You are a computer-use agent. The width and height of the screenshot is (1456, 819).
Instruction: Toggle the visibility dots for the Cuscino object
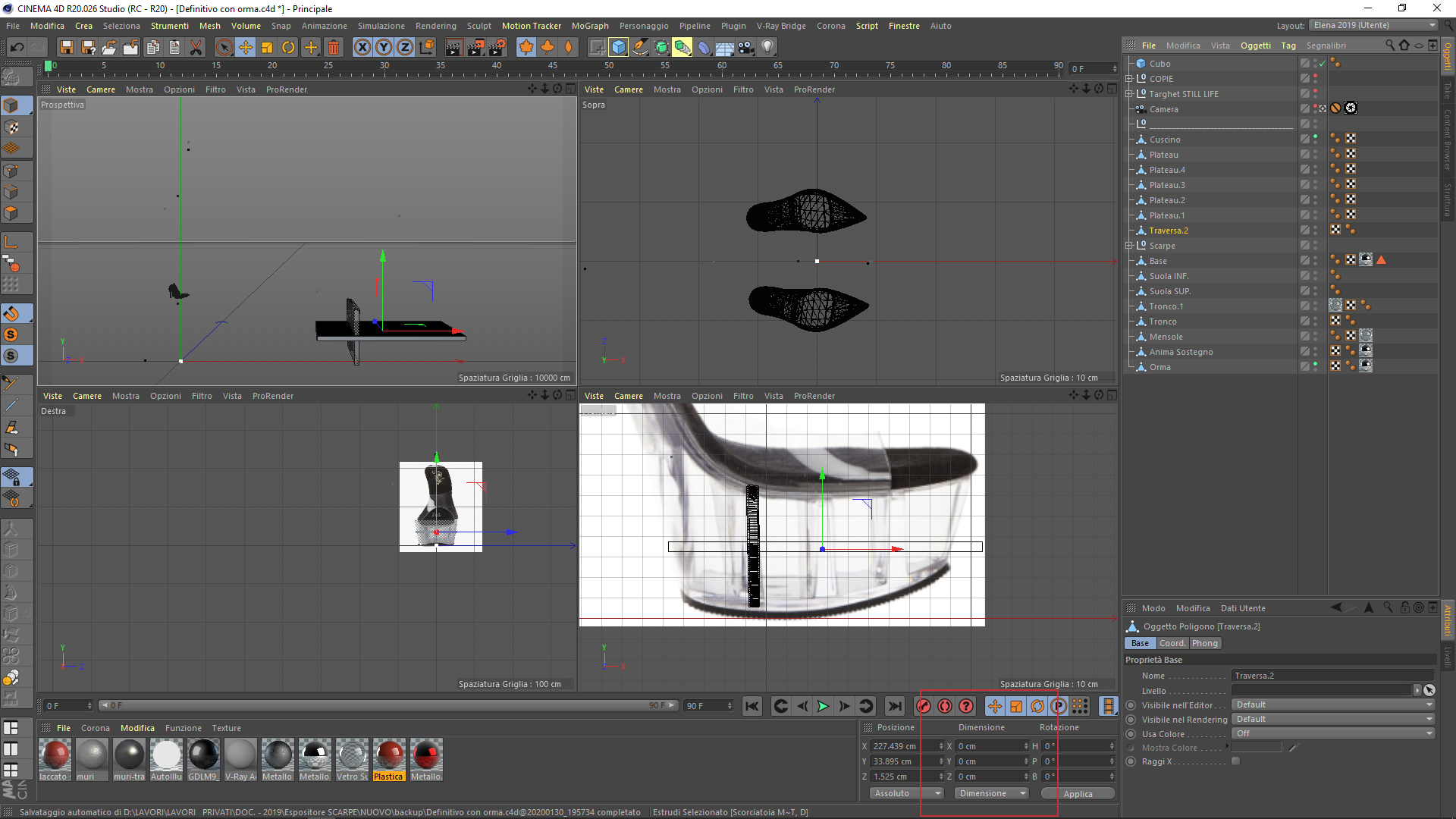[x=1316, y=140]
